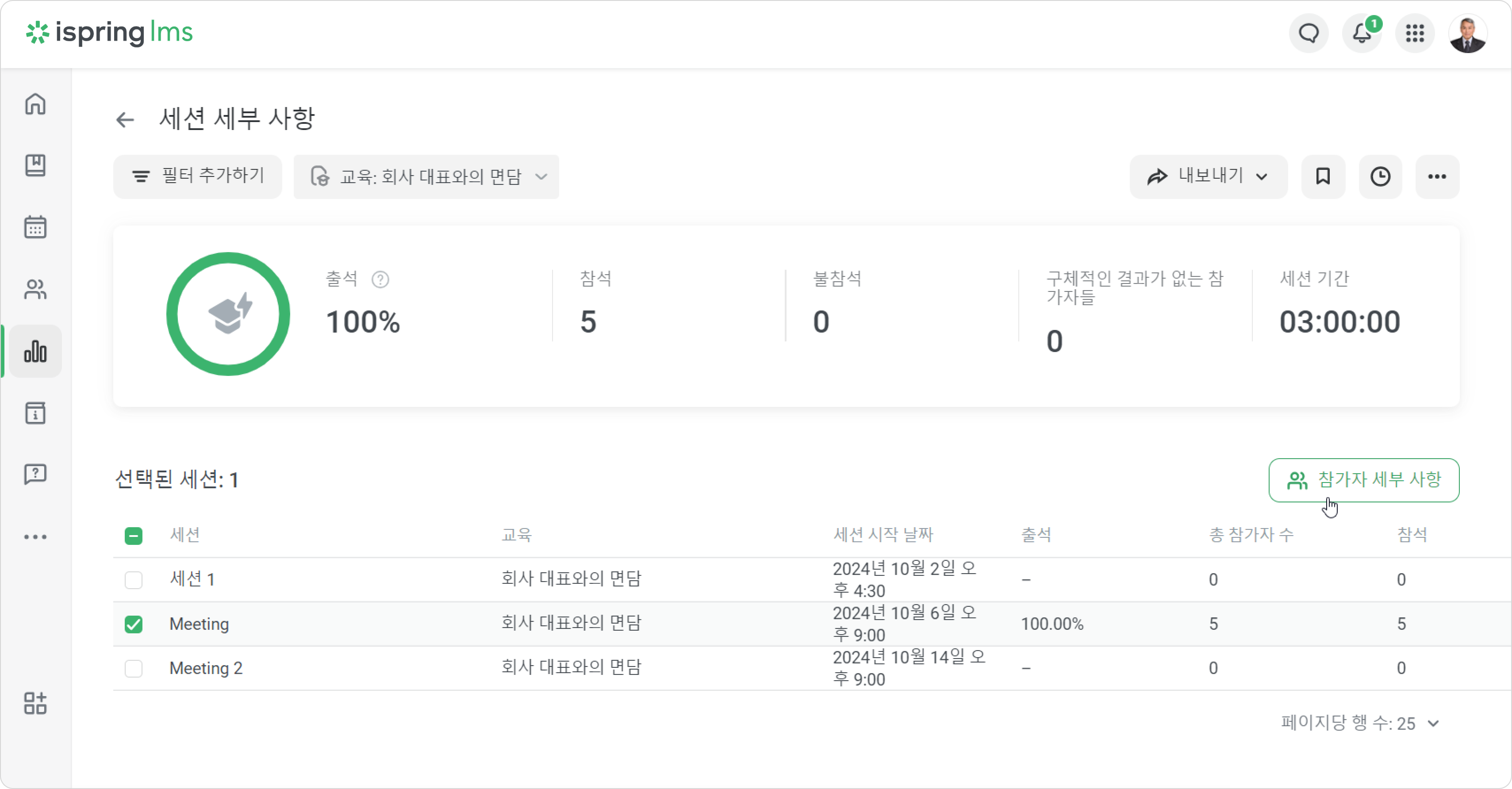Open the apps grid icon
The width and height of the screenshot is (1512, 789).
point(1414,33)
